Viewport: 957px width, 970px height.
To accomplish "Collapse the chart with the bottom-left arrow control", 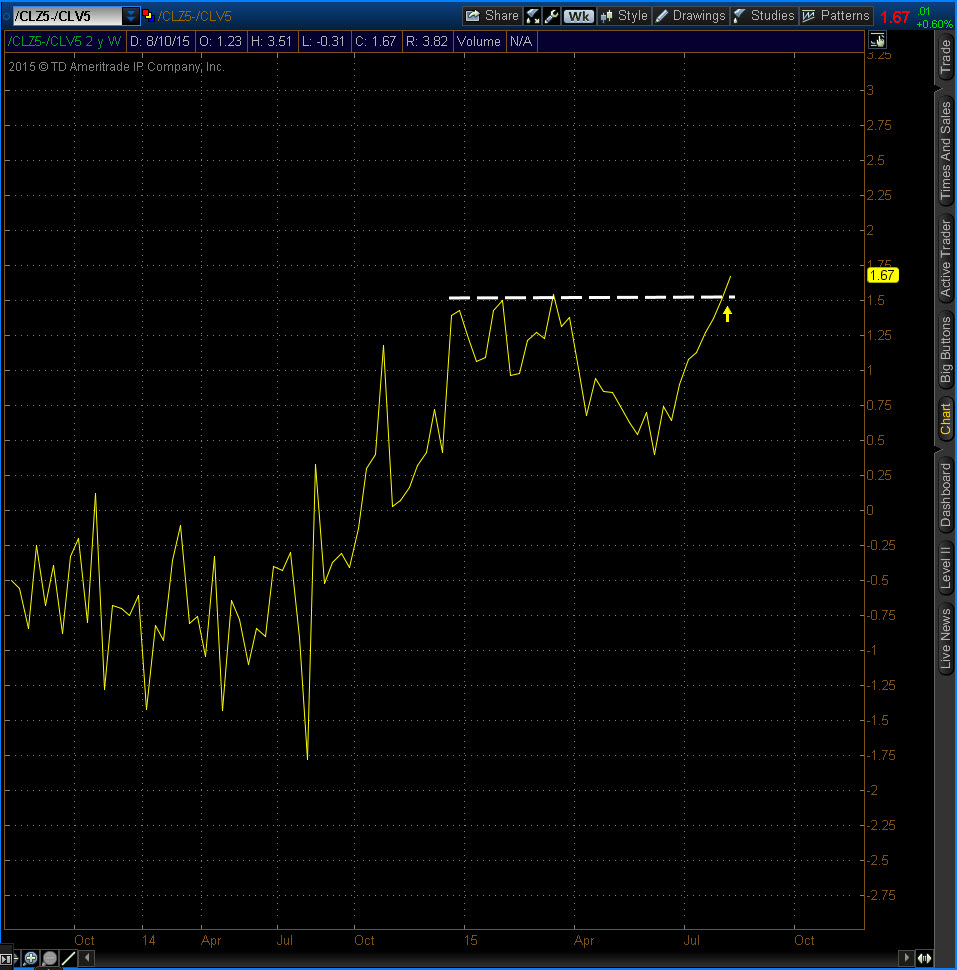I will coord(86,957).
